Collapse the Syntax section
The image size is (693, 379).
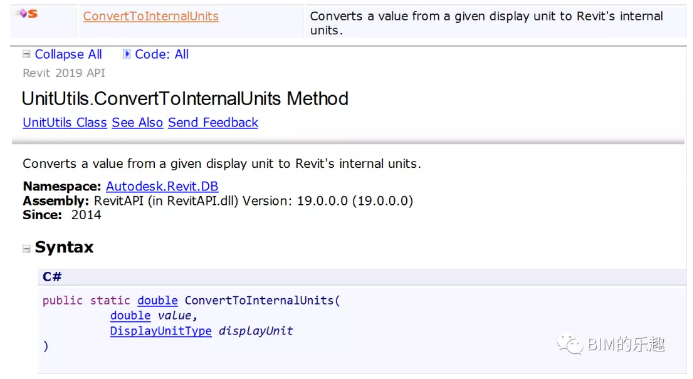point(27,249)
